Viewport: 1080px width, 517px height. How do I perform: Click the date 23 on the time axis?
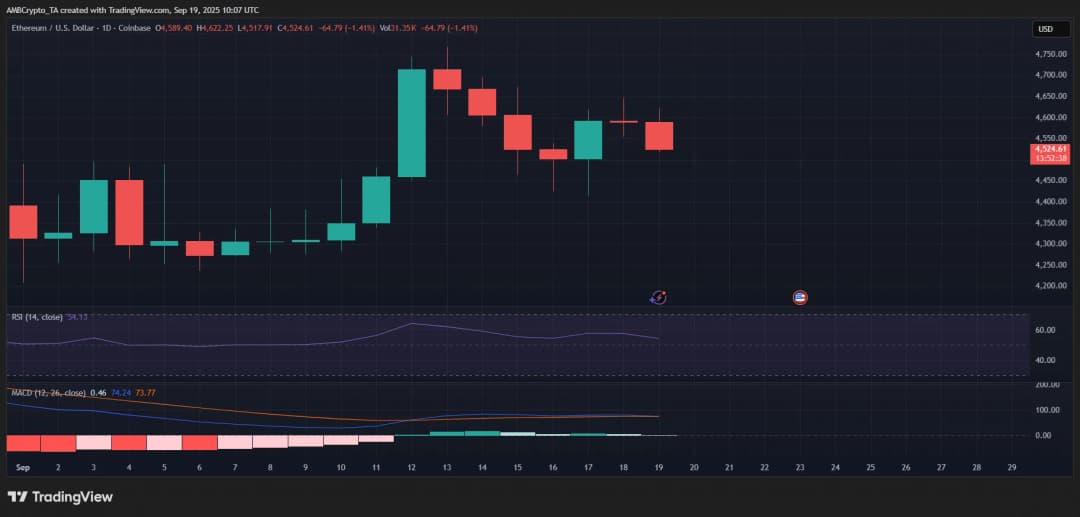(x=800, y=467)
